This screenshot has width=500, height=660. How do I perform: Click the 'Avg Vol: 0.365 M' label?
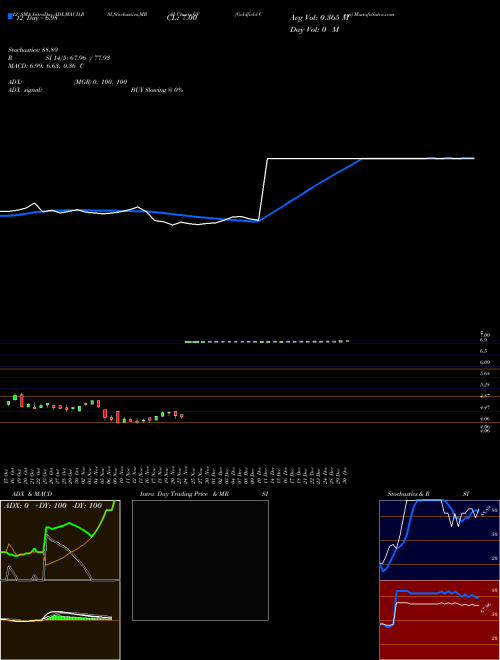(x=319, y=18)
